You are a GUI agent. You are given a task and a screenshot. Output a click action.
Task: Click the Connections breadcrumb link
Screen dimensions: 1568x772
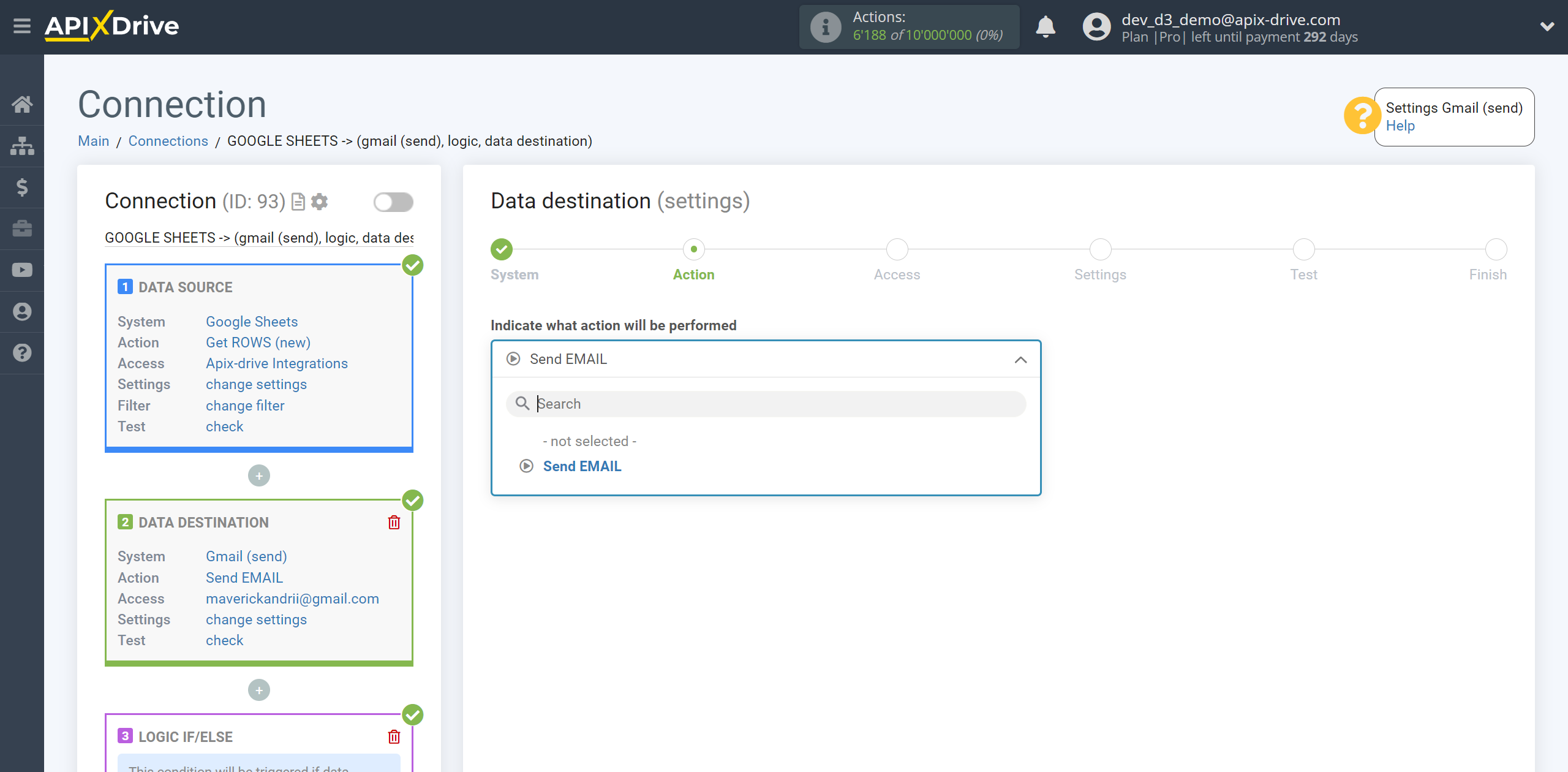tap(168, 141)
